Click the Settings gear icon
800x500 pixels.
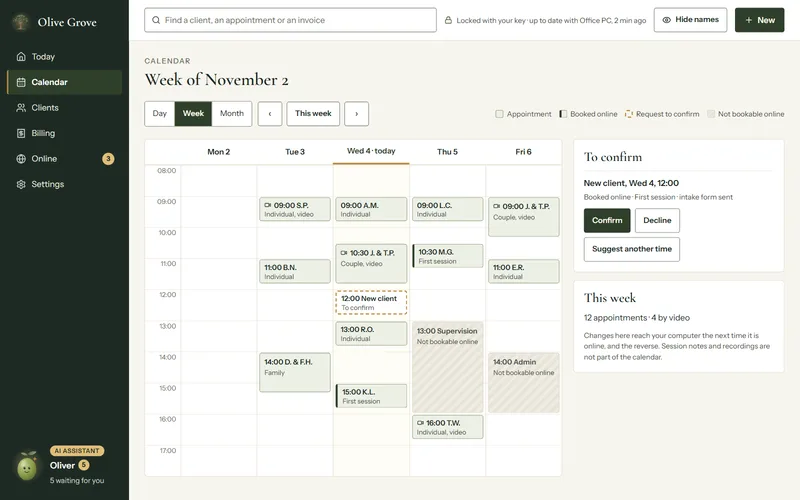21,184
